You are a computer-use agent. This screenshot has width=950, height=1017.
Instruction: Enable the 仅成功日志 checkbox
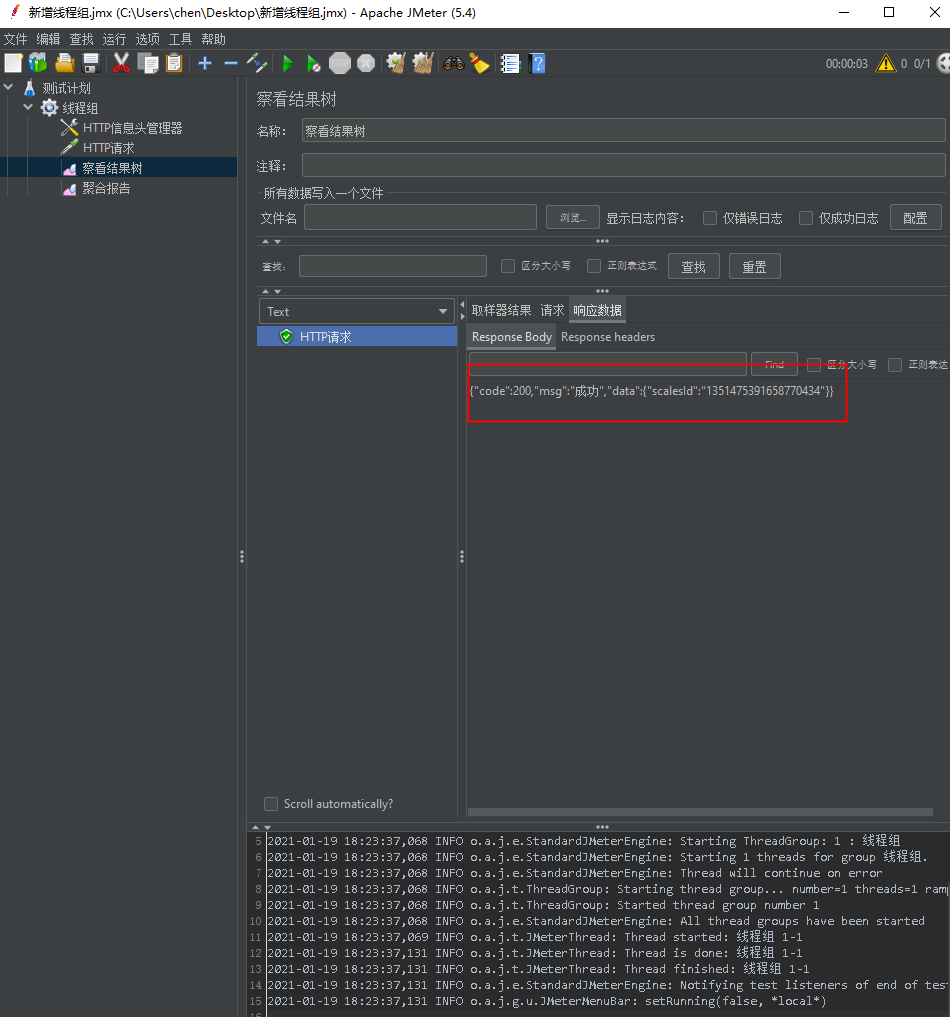coord(806,218)
